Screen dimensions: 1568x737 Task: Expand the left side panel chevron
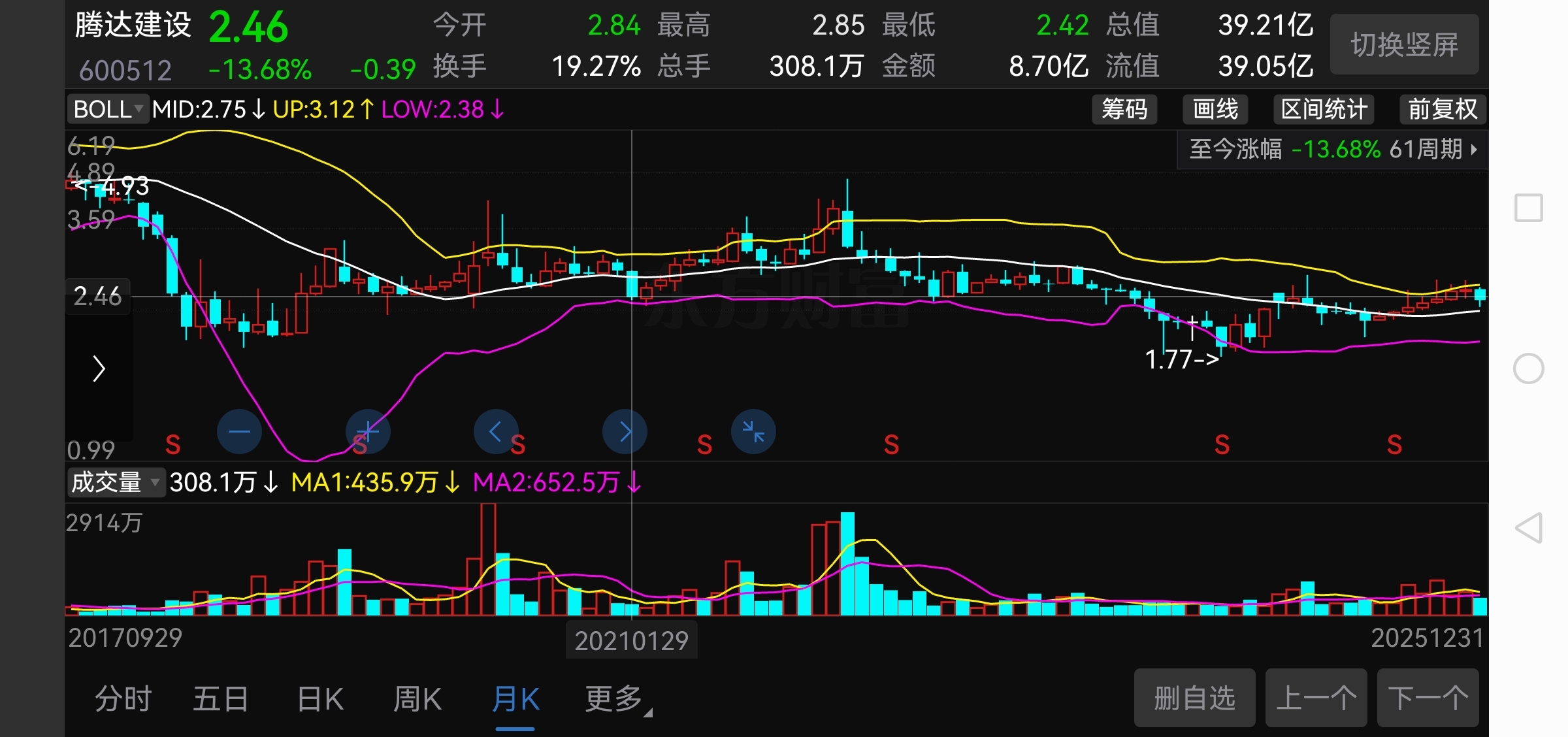[x=99, y=369]
